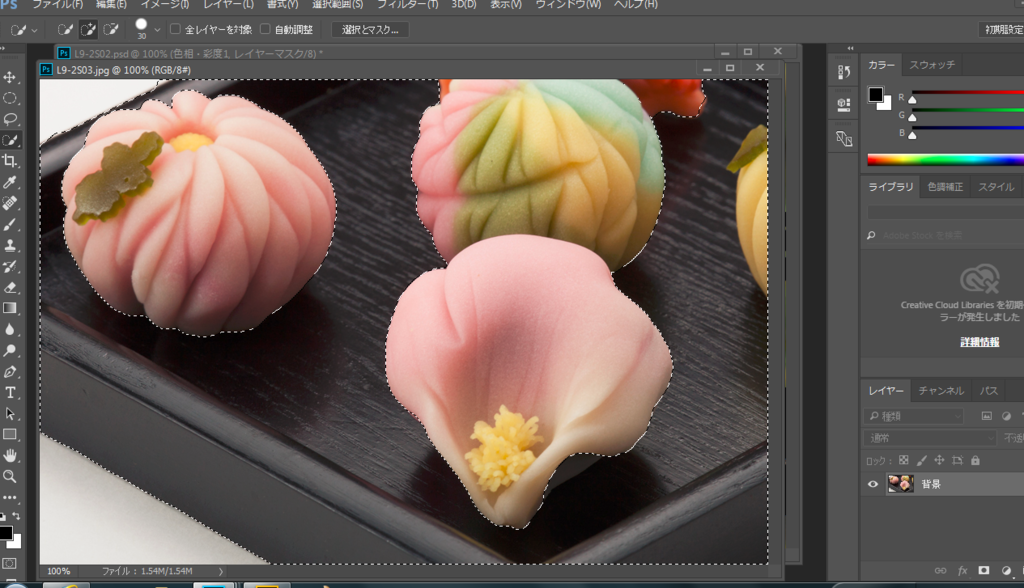The width and height of the screenshot is (1024, 588).
Task: Toggle pixel layer filter icon
Action: (987, 416)
